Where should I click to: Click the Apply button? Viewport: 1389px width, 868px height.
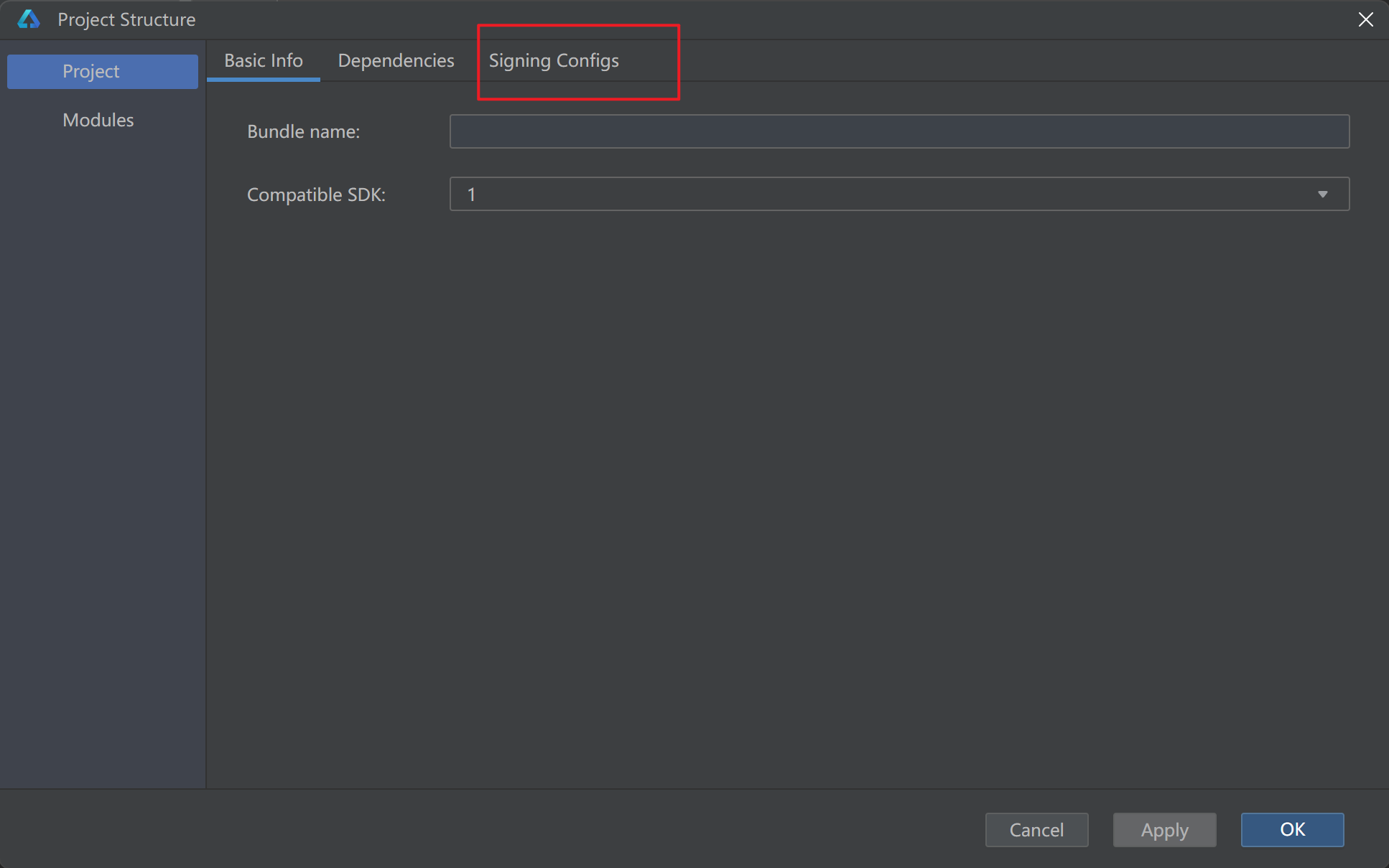point(1164,830)
